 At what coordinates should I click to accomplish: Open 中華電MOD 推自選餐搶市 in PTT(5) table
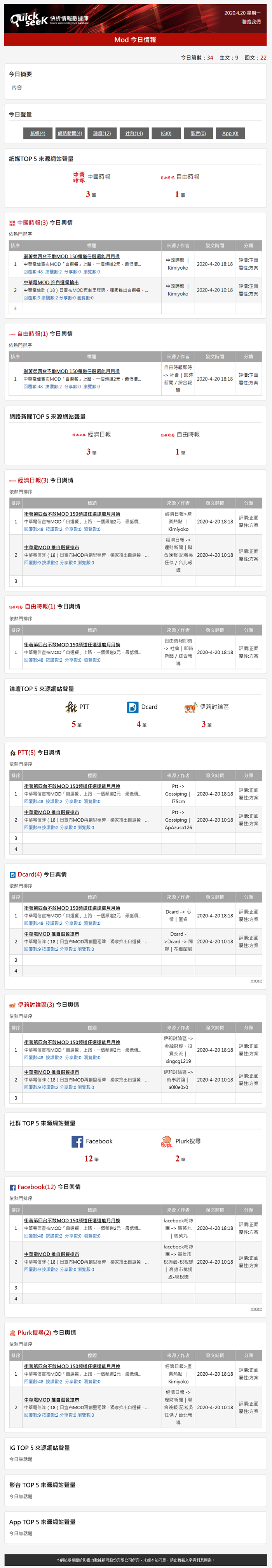[x=52, y=813]
